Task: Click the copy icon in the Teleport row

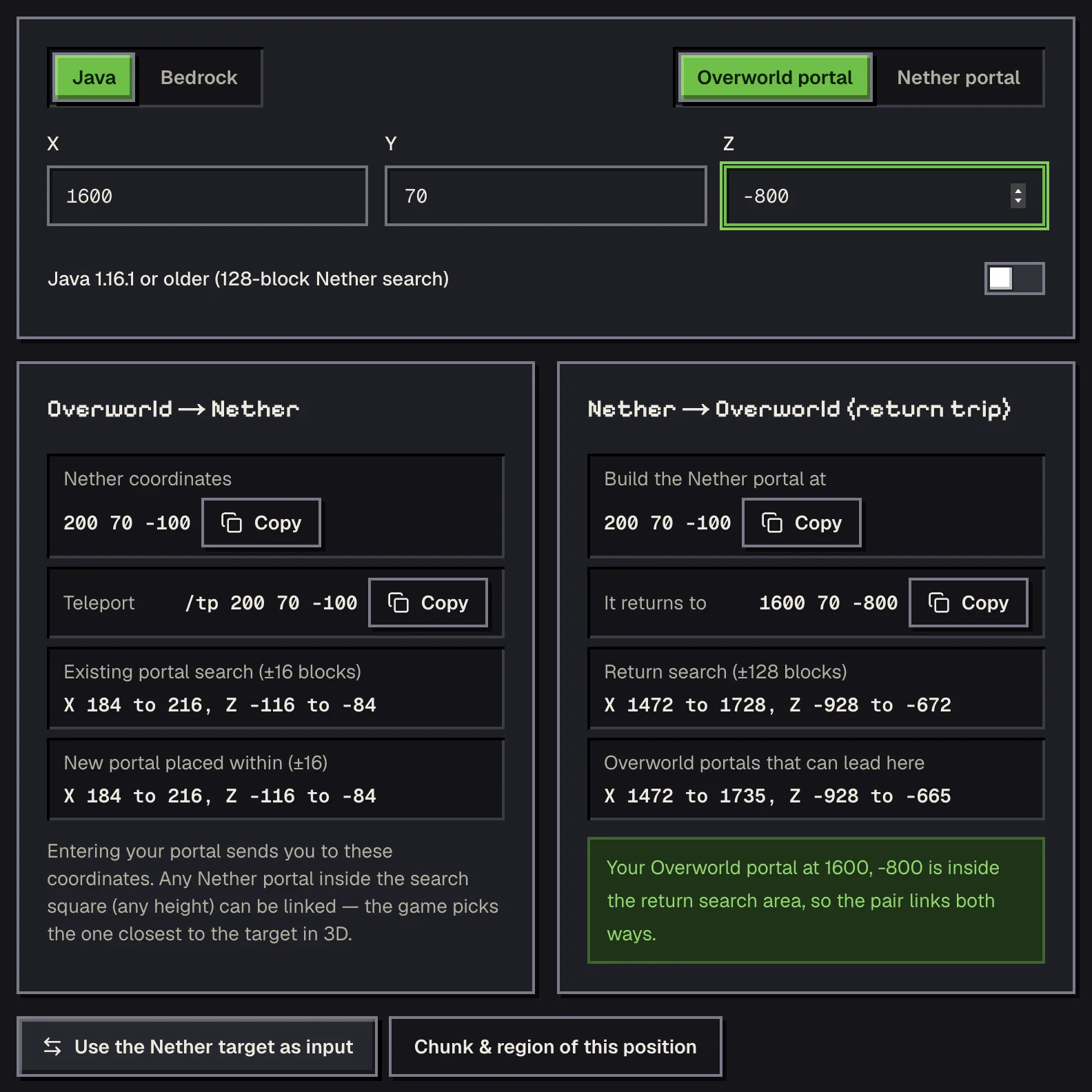Action: 398,603
